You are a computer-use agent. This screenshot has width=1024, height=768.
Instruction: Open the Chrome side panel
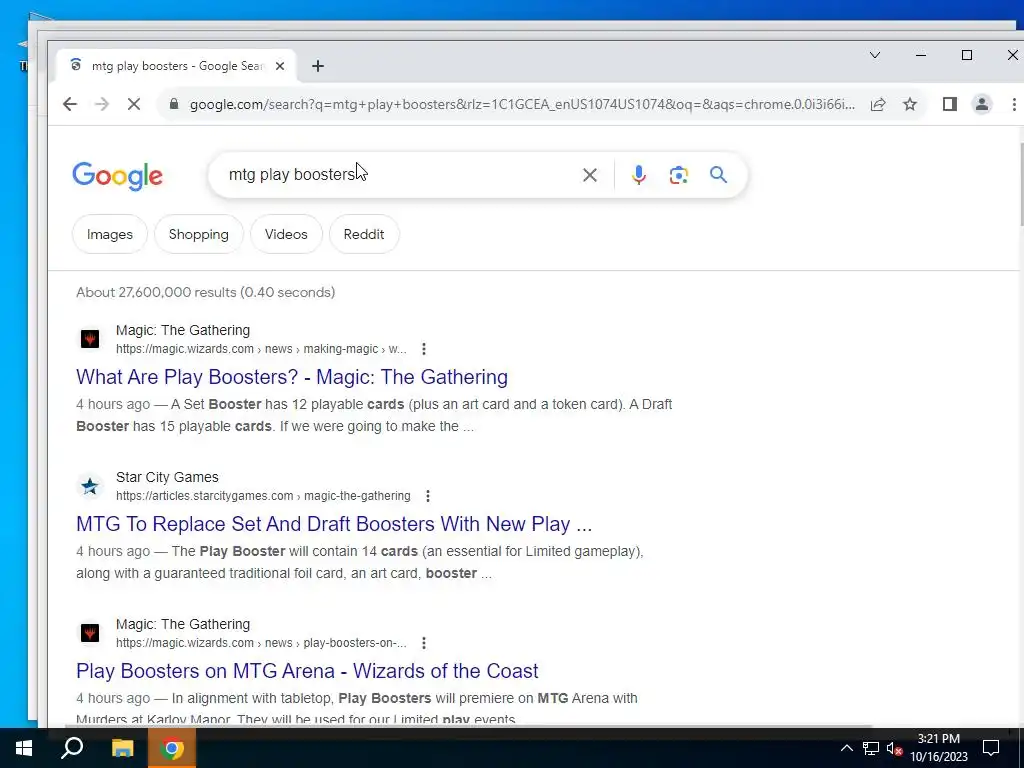pyautogui.click(x=950, y=104)
